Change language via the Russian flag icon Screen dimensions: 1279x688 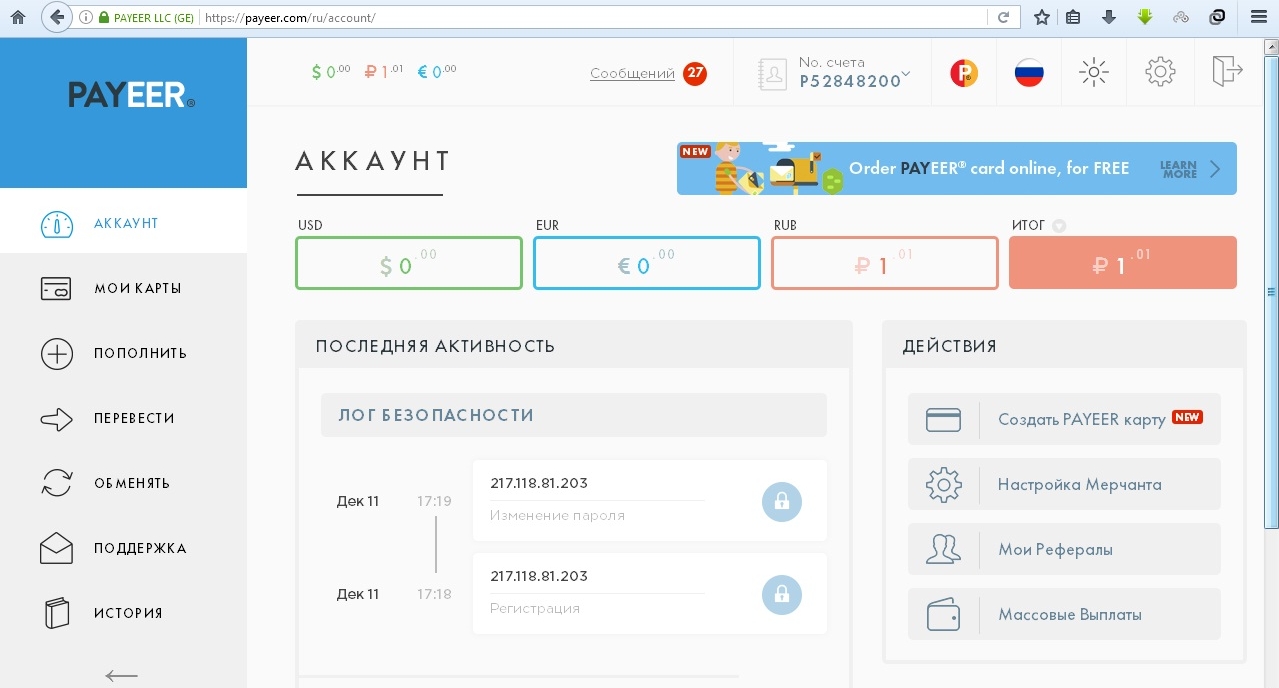point(1029,72)
